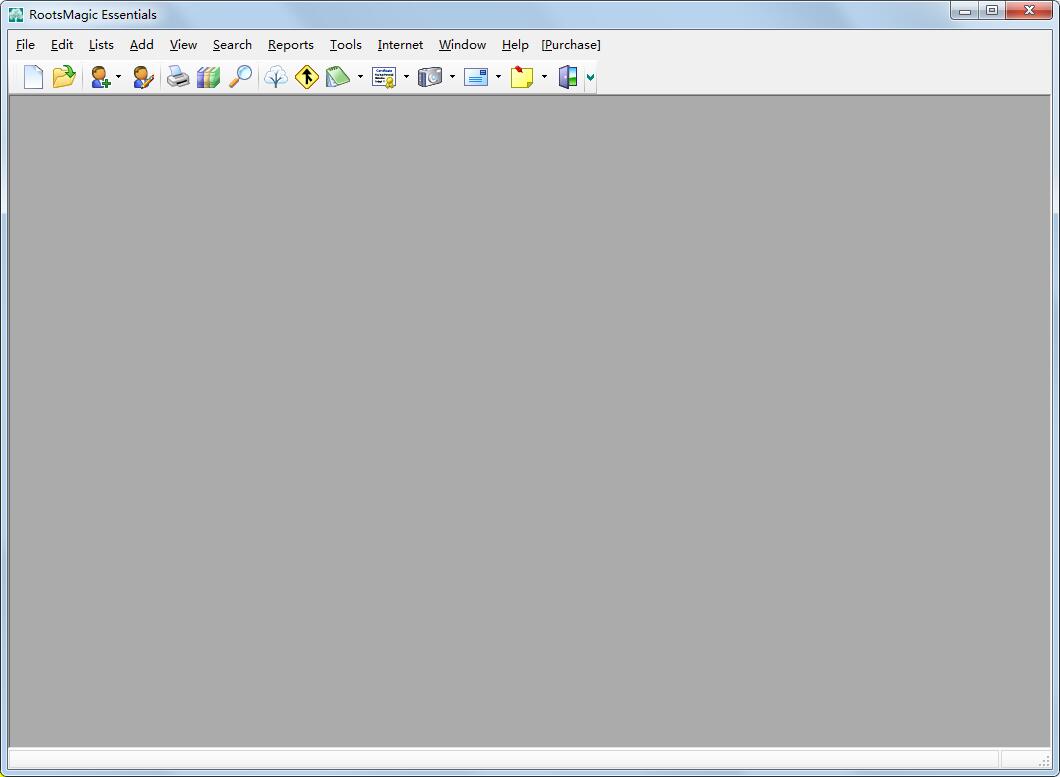Click the yellow sticky note icon
Image resolution: width=1060 pixels, height=777 pixels.
point(522,77)
